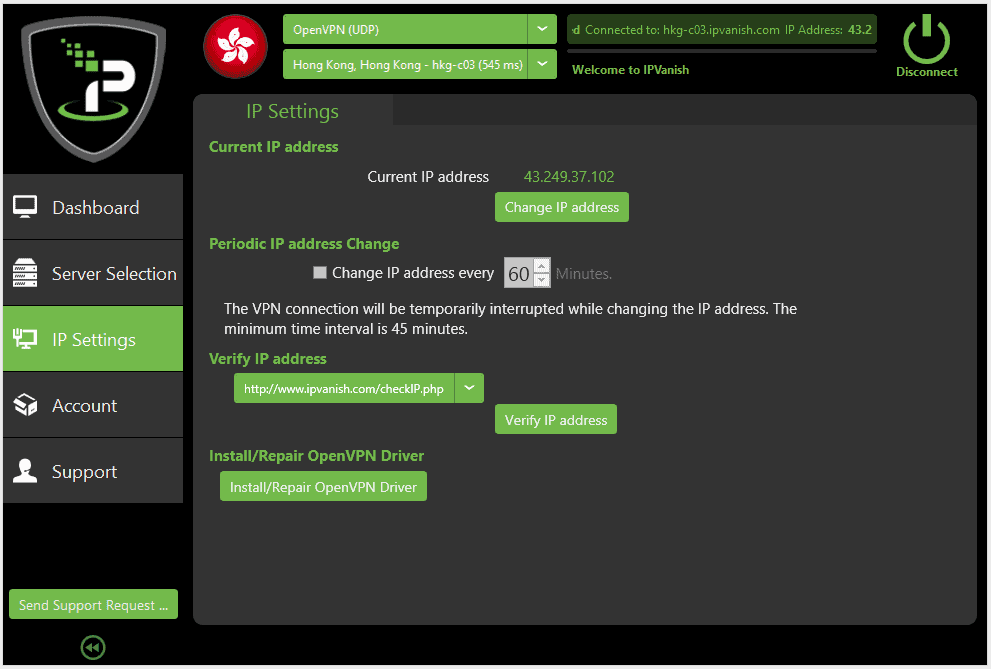Click the Dashboard monitor icon
The height and width of the screenshot is (669, 991).
[25, 207]
